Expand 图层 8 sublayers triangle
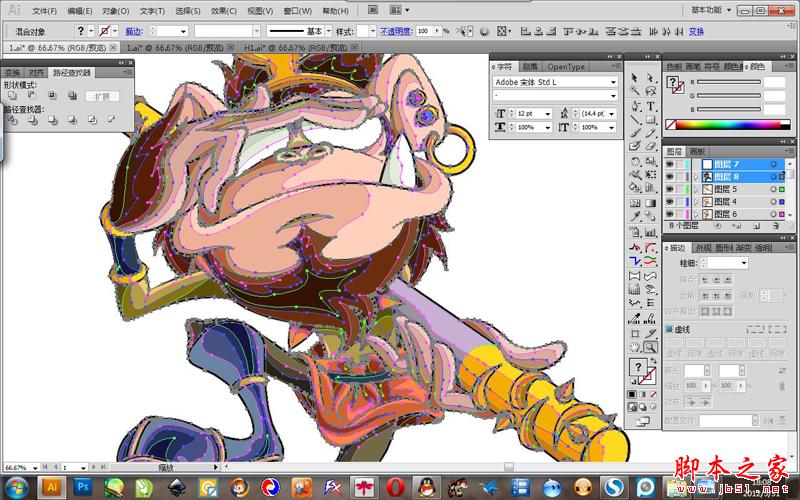 696,177
